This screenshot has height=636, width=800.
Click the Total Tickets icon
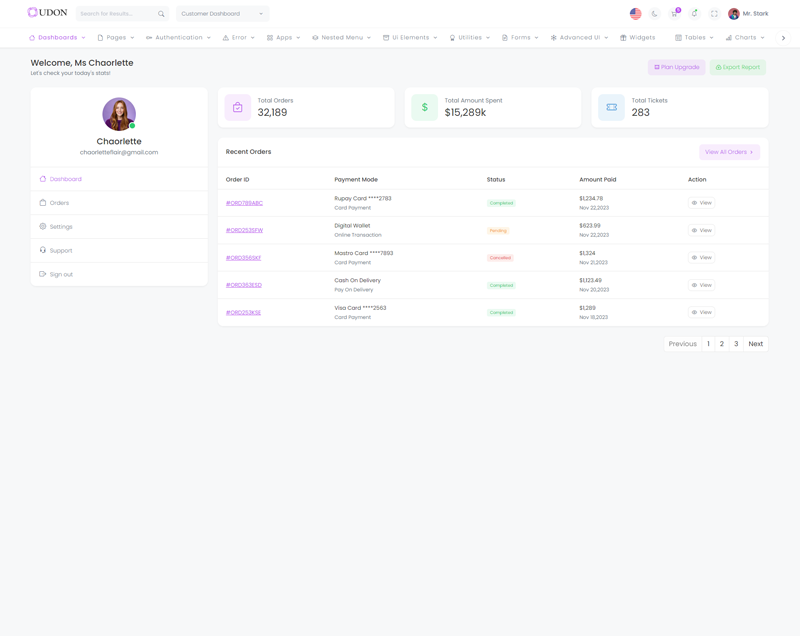(x=611, y=107)
